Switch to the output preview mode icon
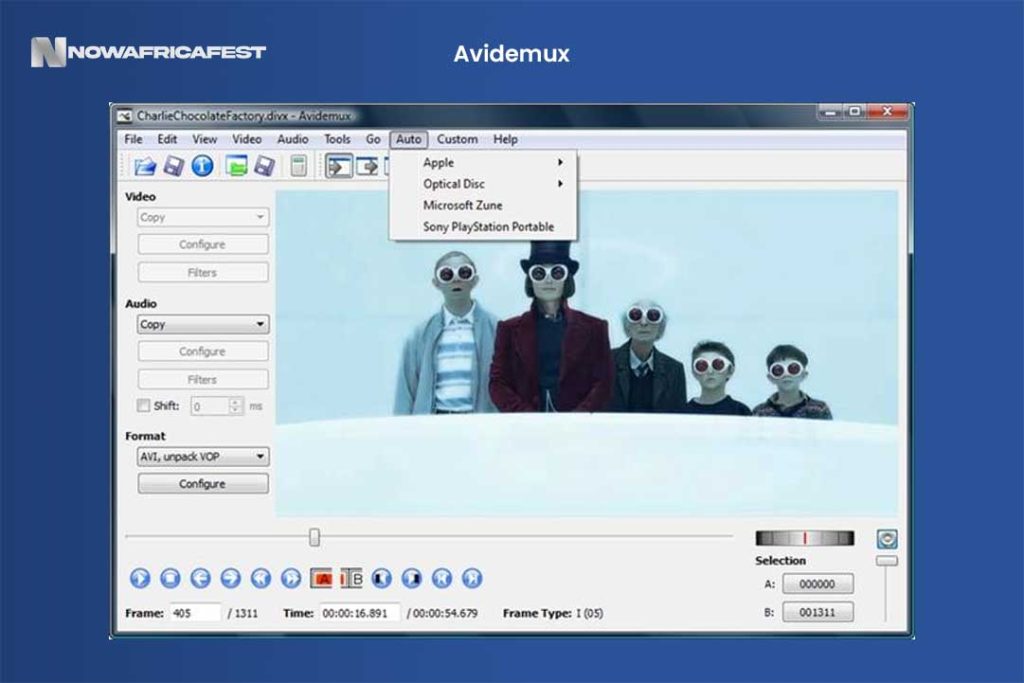Viewport: 1024px width, 683px height. 367,167
